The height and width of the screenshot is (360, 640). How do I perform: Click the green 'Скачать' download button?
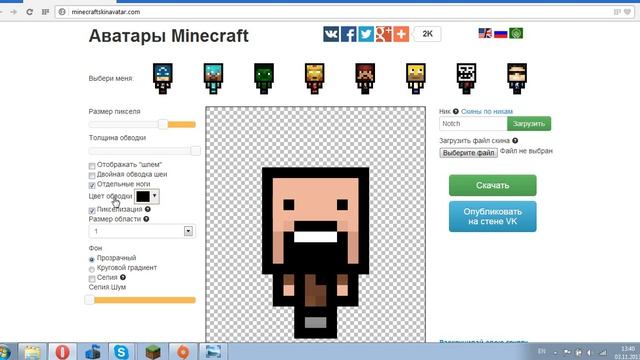click(493, 185)
